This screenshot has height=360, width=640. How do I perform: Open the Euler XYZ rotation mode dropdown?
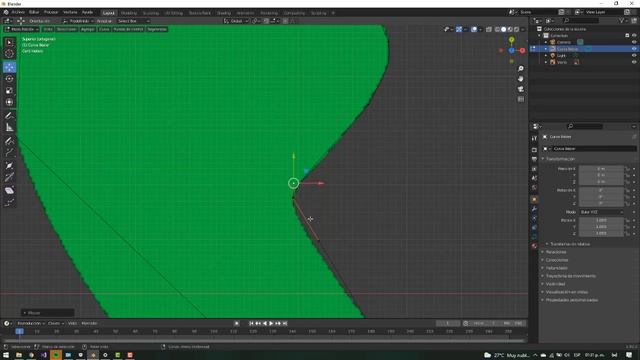602,212
